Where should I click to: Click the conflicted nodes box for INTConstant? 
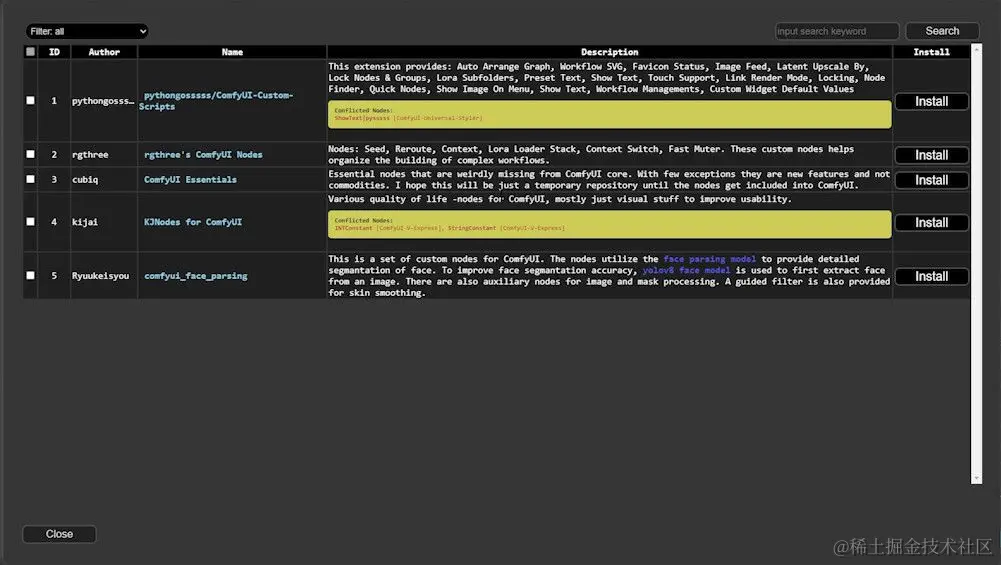point(610,224)
